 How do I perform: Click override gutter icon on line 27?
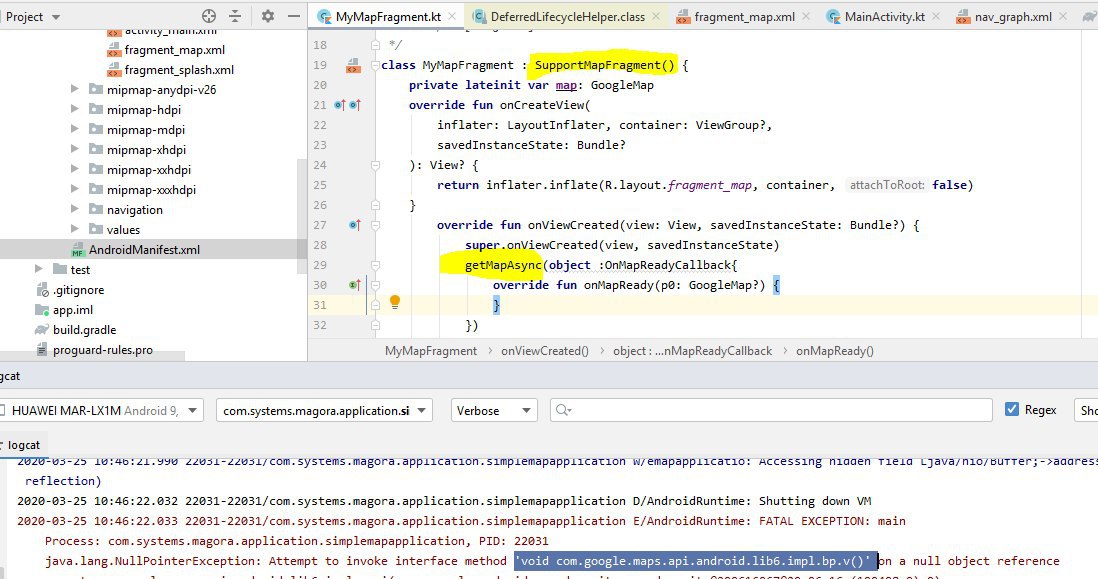pos(355,225)
